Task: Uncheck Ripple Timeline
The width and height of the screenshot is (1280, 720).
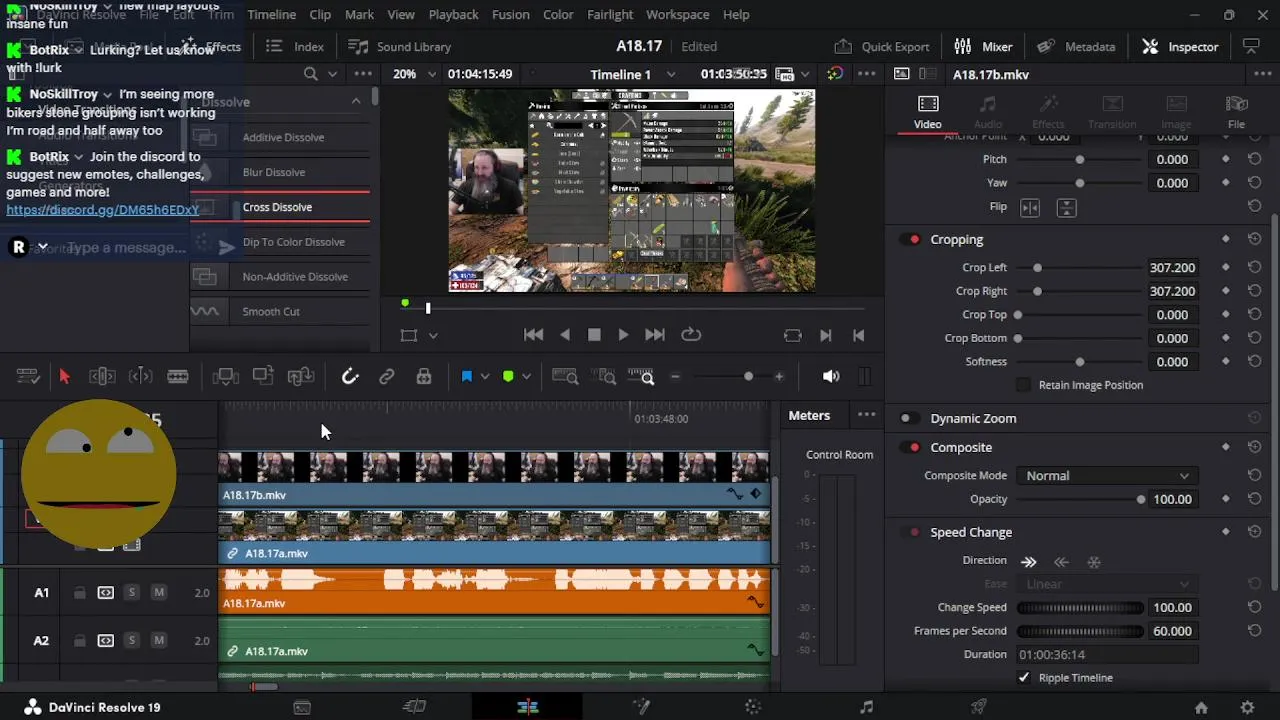Action: coord(1023,678)
